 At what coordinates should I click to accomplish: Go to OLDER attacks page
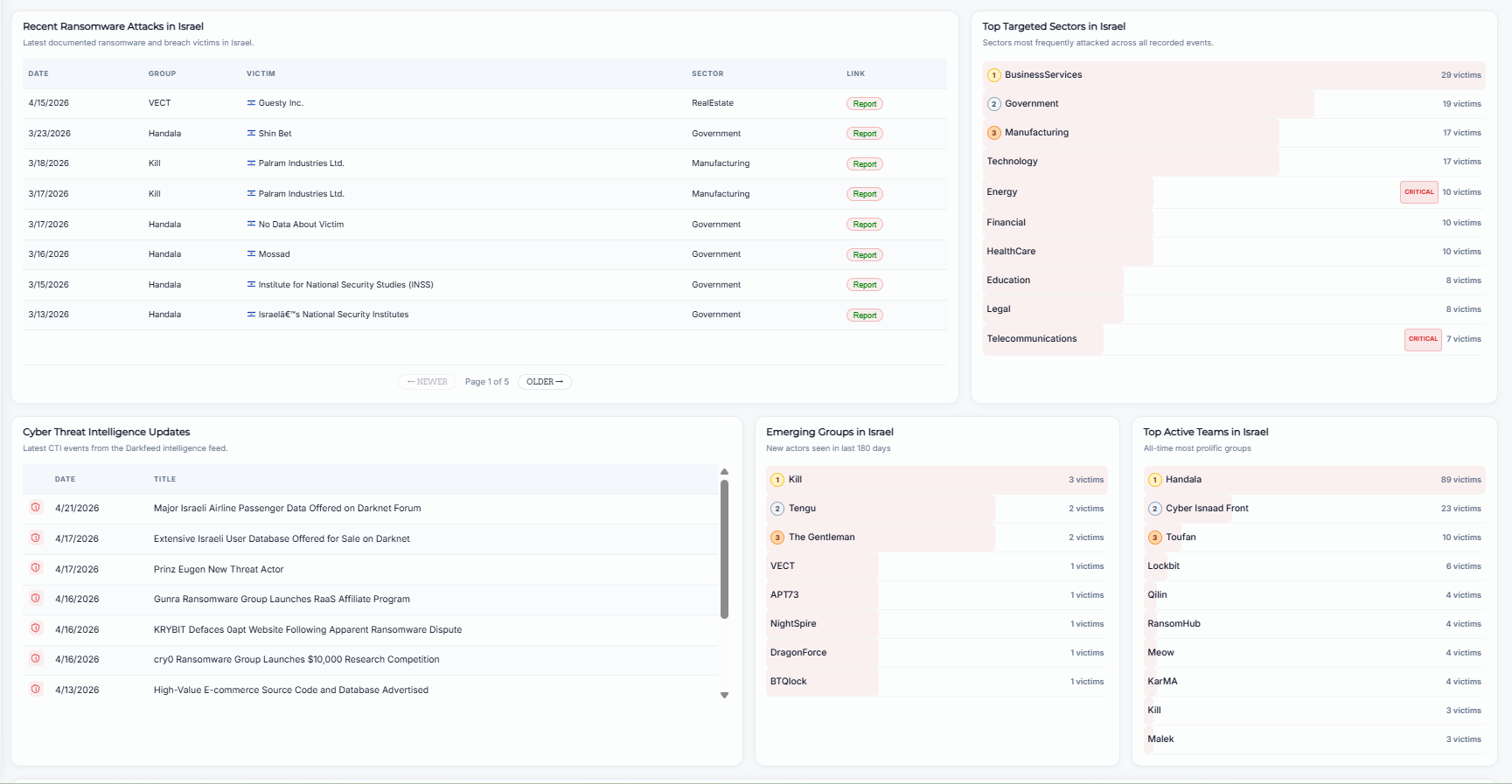tap(544, 382)
